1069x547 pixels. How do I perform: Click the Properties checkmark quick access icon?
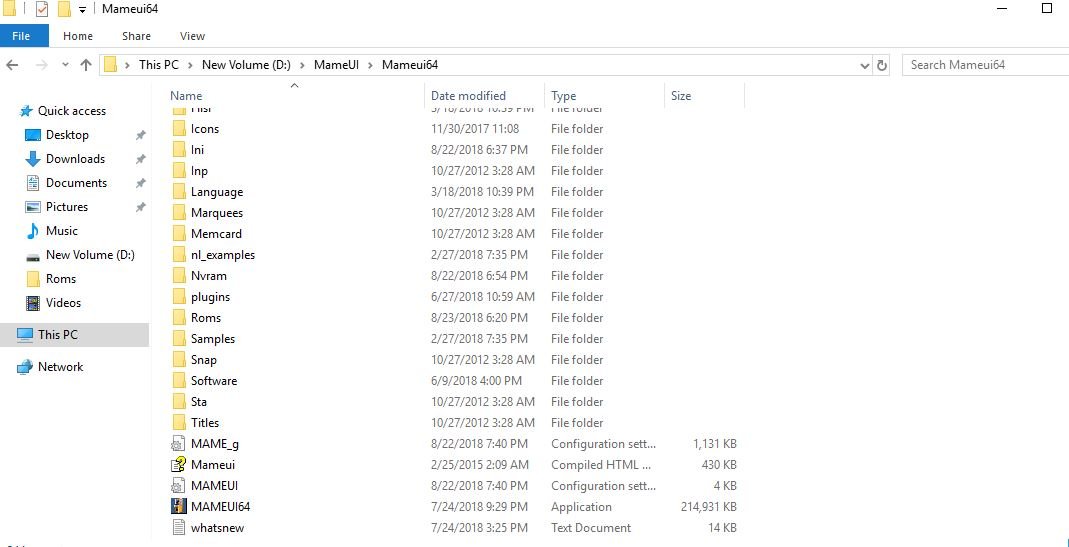42,10
